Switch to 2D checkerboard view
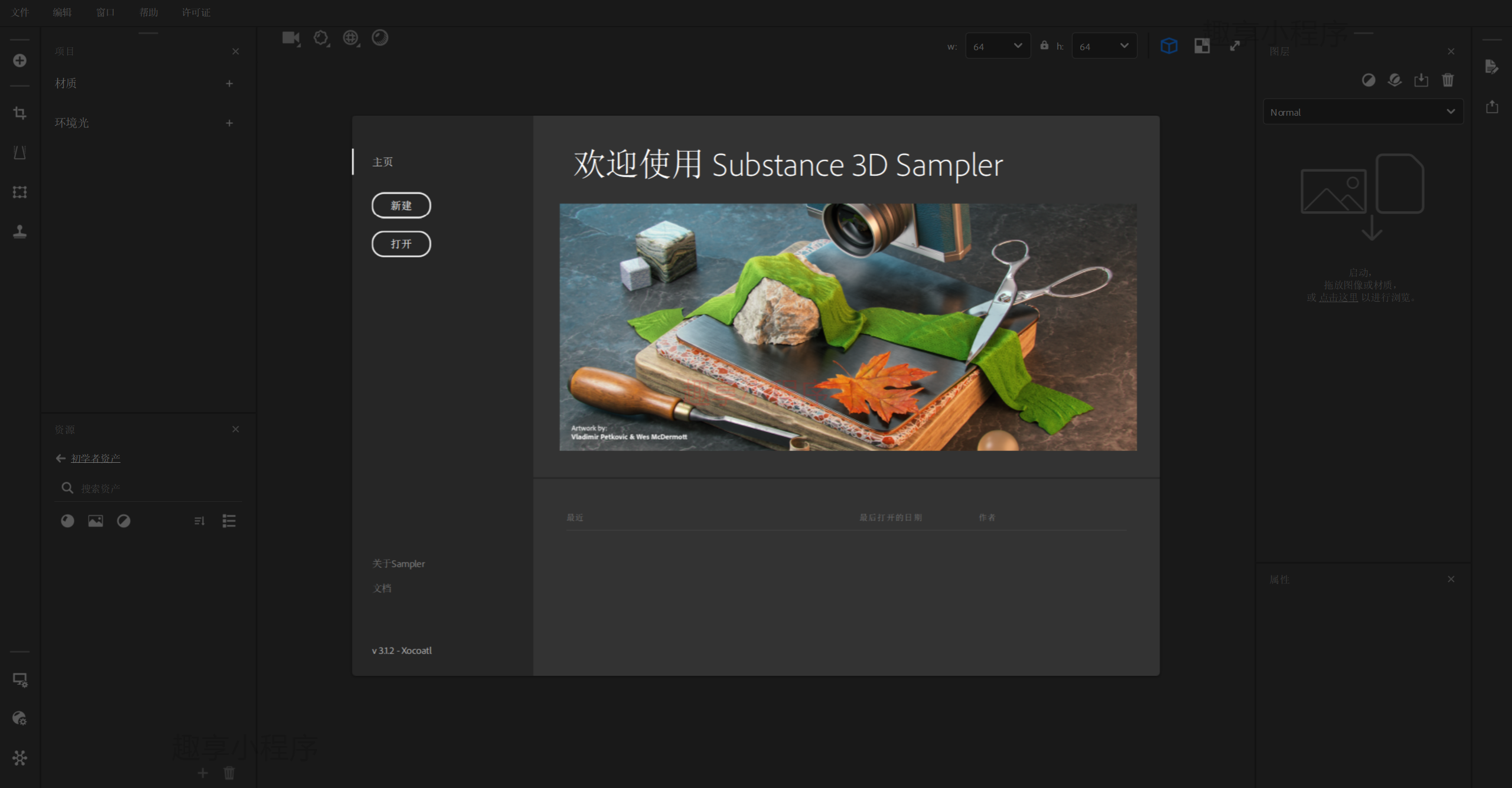This screenshot has height=788, width=1512. pos(1202,45)
